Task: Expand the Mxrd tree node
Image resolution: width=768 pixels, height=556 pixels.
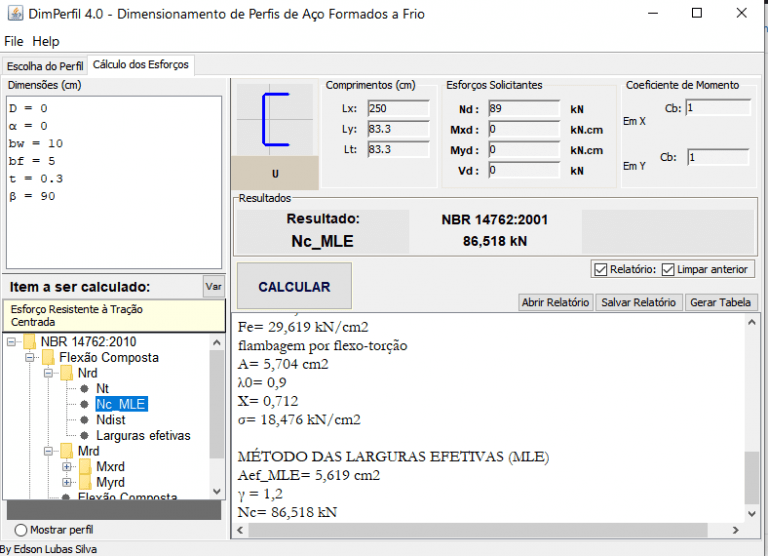Action: pyautogui.click(x=67, y=467)
